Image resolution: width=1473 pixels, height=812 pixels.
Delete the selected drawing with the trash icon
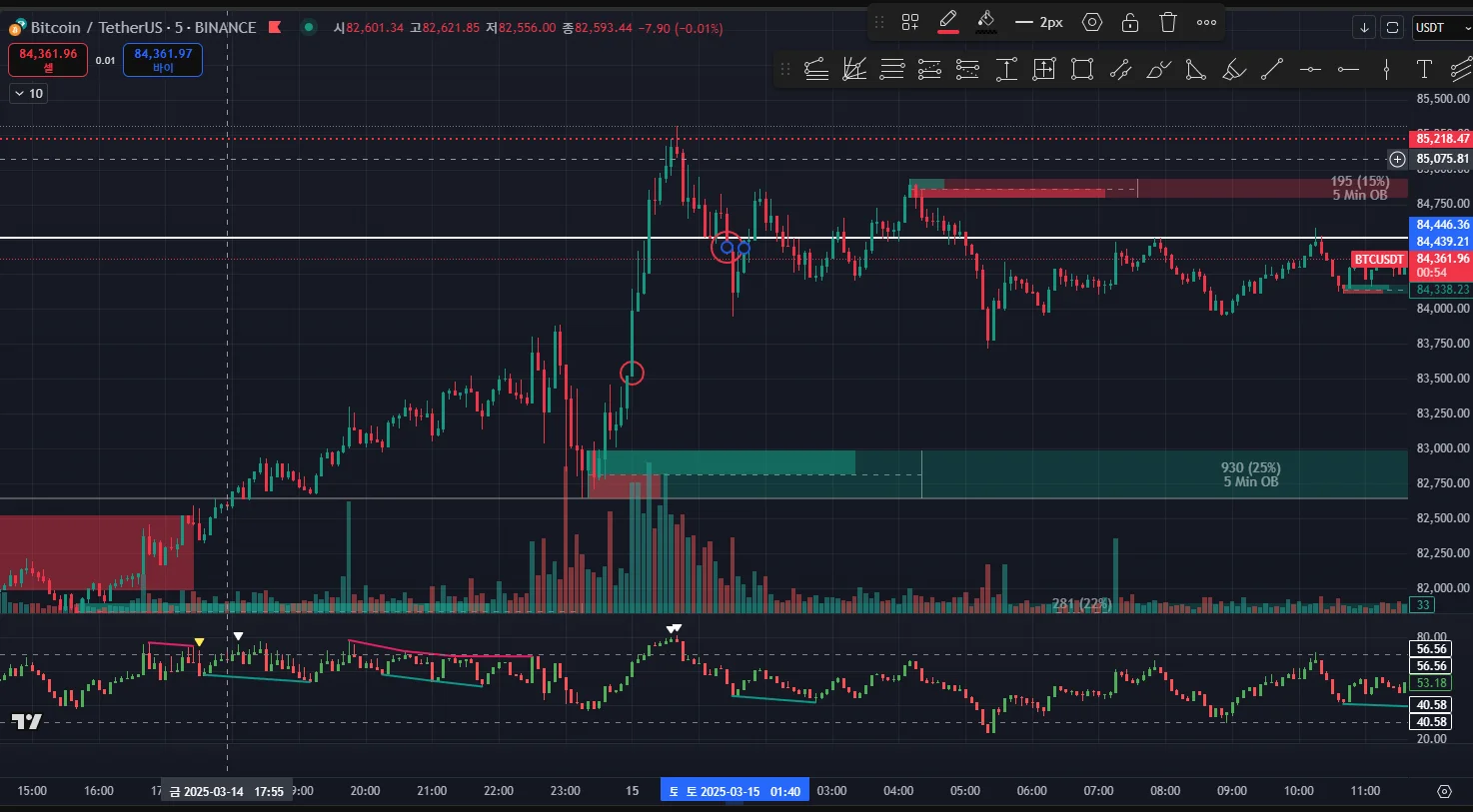point(1168,22)
